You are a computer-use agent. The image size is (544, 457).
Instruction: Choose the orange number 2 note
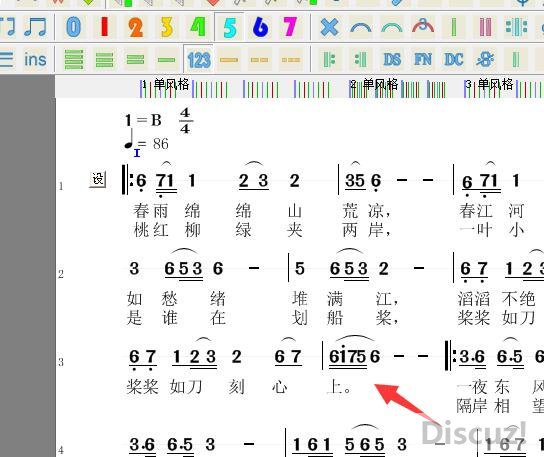coord(135,27)
